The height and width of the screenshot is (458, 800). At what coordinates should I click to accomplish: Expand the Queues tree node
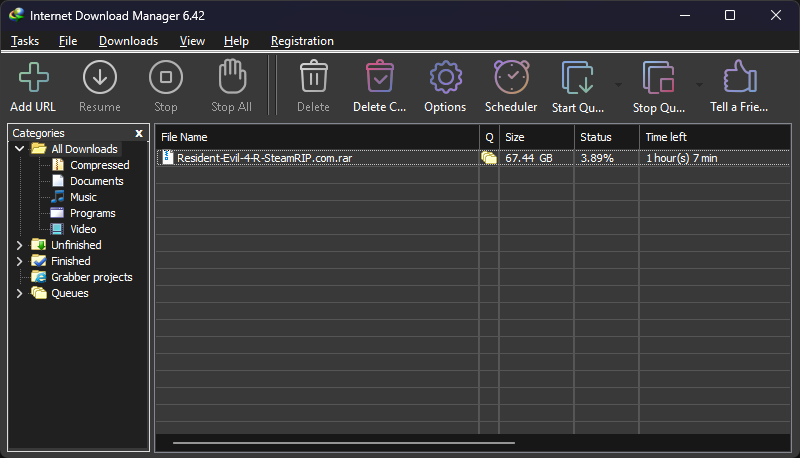[x=19, y=293]
